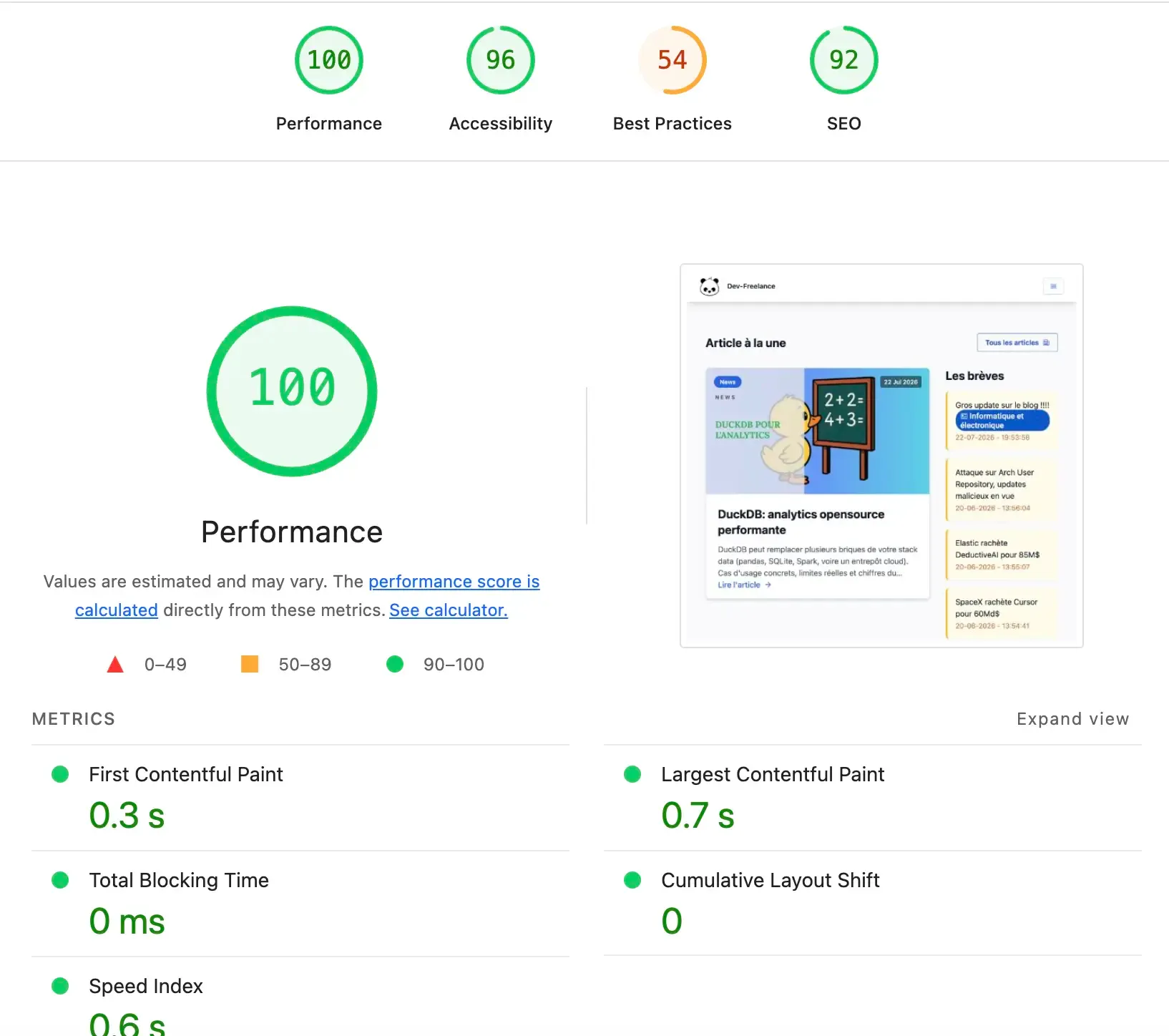
Task: Open the SEO score gauge showing 92
Action: click(x=844, y=60)
